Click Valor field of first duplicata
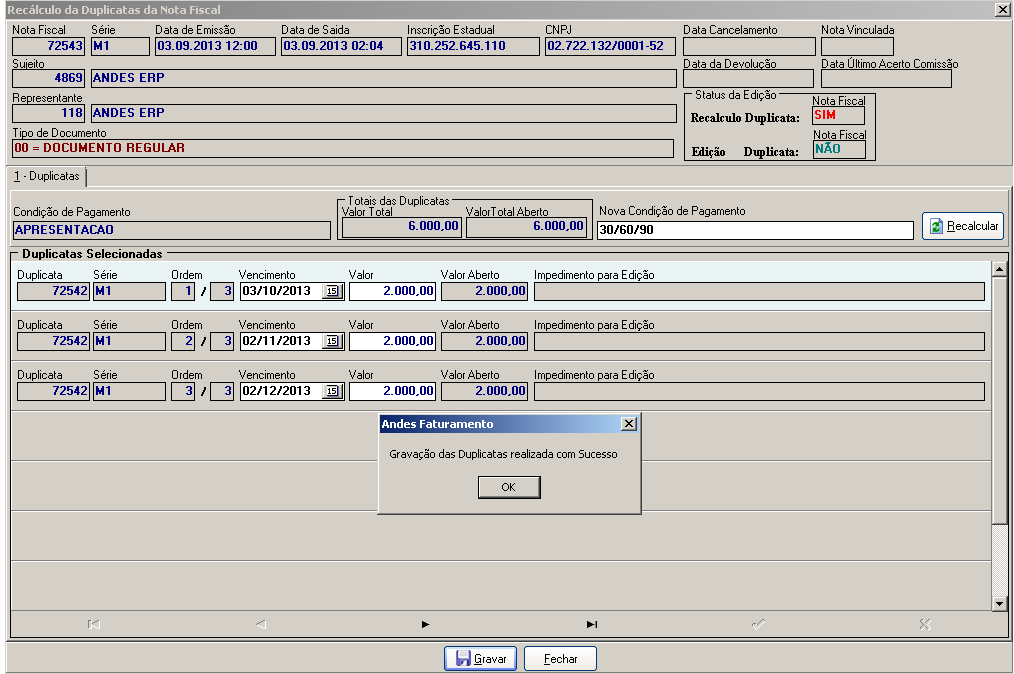1014x674 pixels. click(392, 291)
